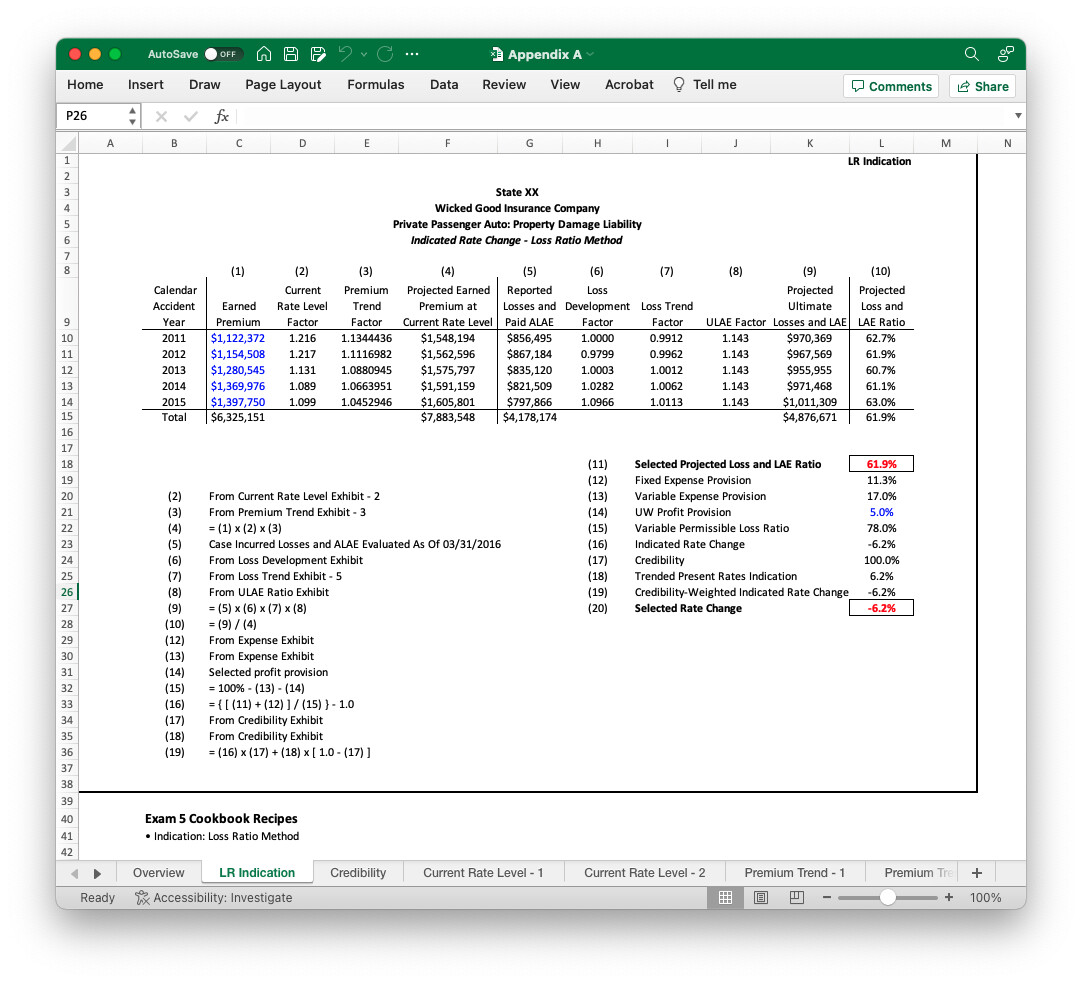The width and height of the screenshot is (1082, 983).
Task: Select Selected Projected Loss Ratio 61.9% cell
Action: (881, 464)
